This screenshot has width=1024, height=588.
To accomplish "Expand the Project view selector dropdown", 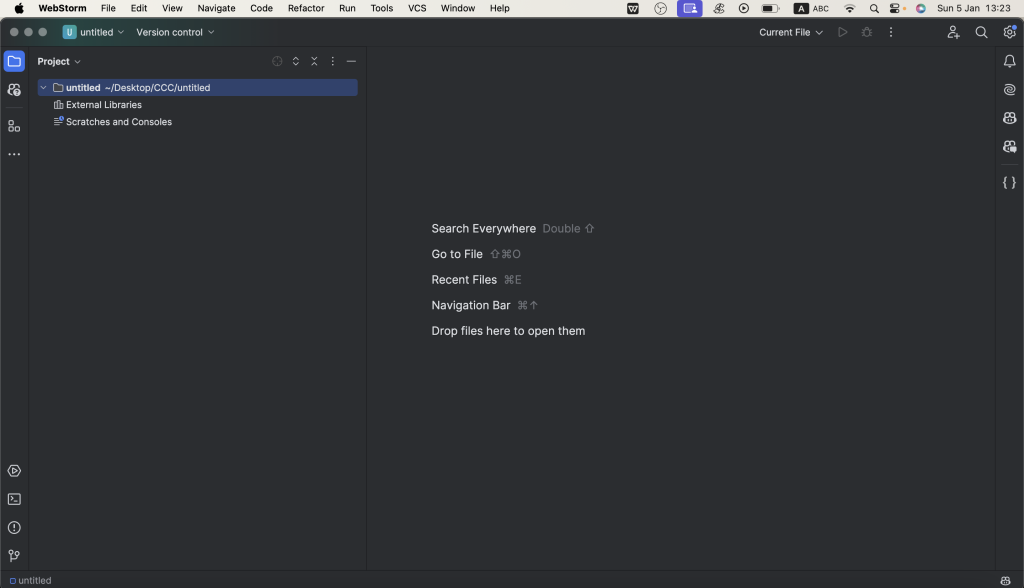I will tap(59, 61).
